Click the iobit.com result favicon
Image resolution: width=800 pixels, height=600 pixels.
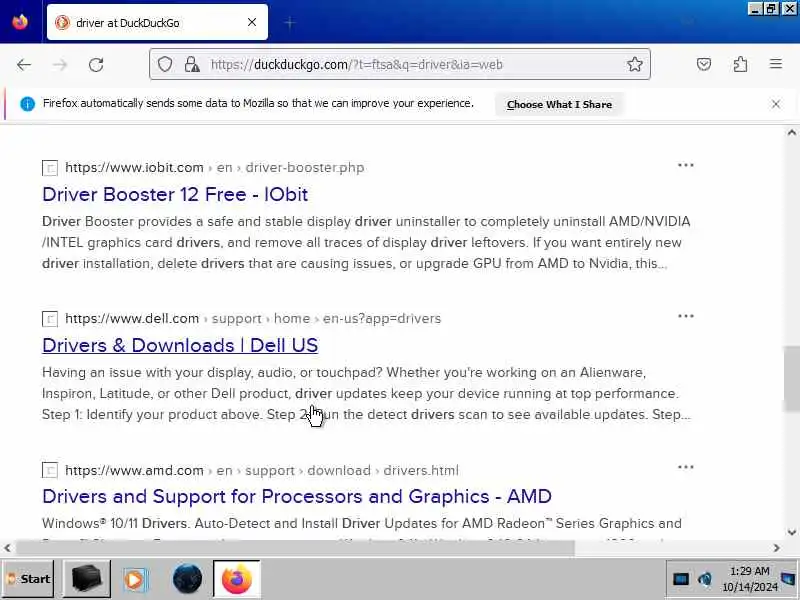click(49, 168)
